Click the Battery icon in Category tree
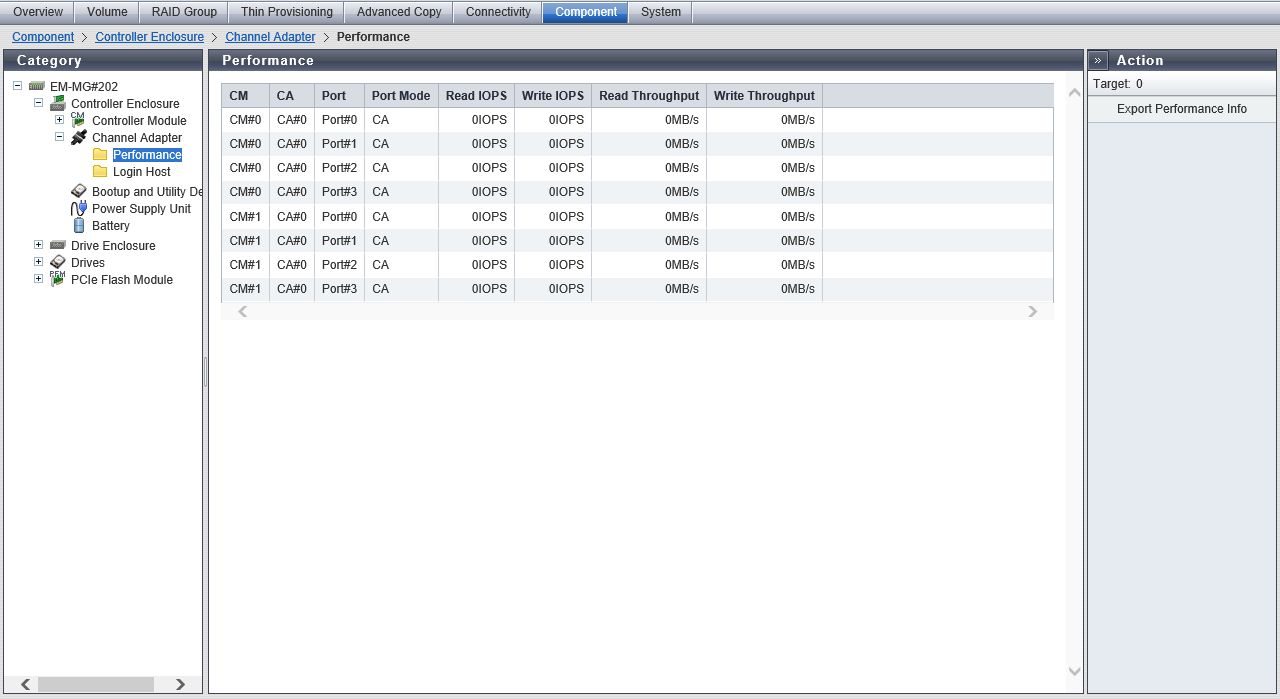 coord(79,225)
